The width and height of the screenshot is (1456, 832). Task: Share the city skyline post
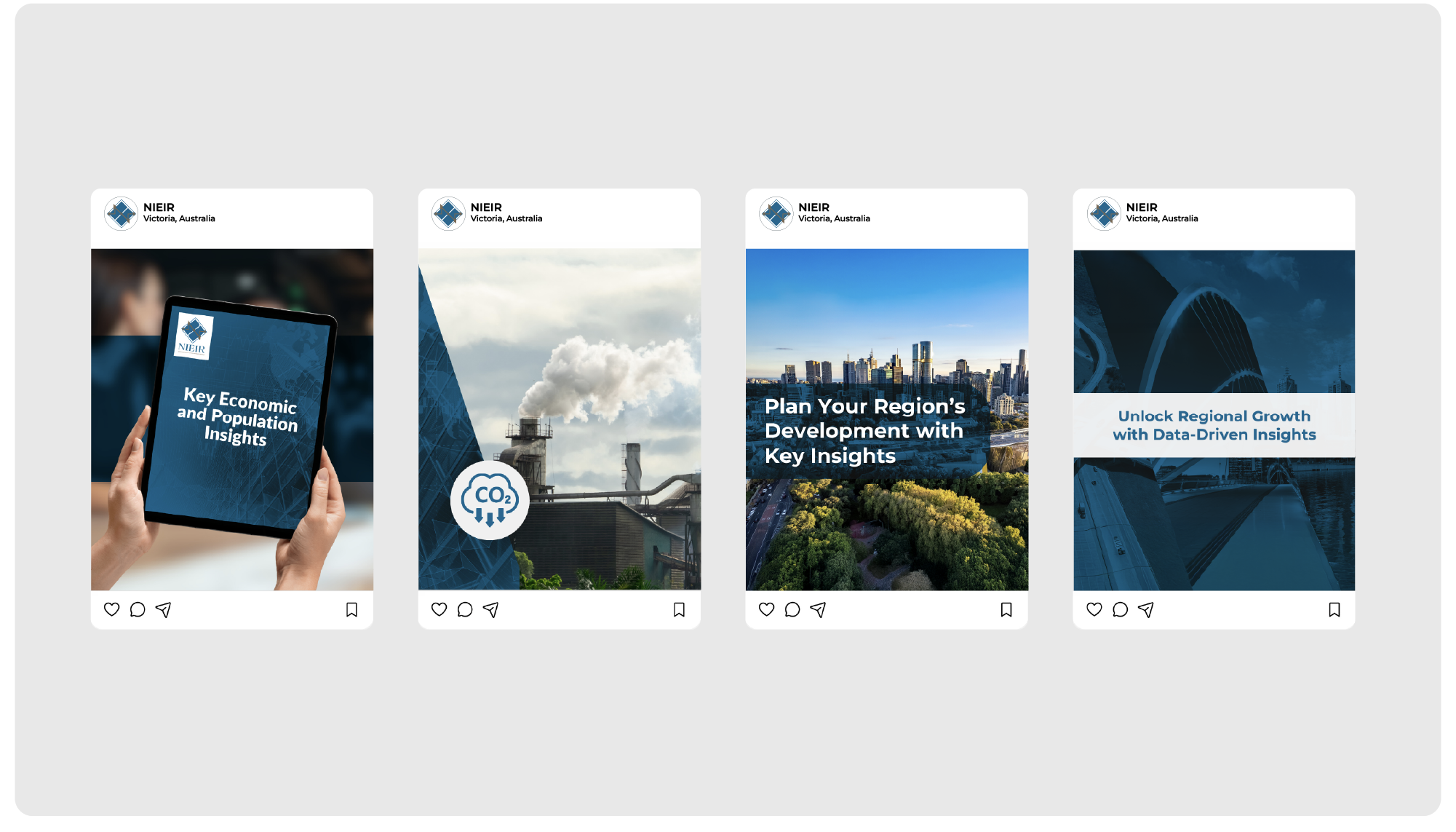(819, 609)
